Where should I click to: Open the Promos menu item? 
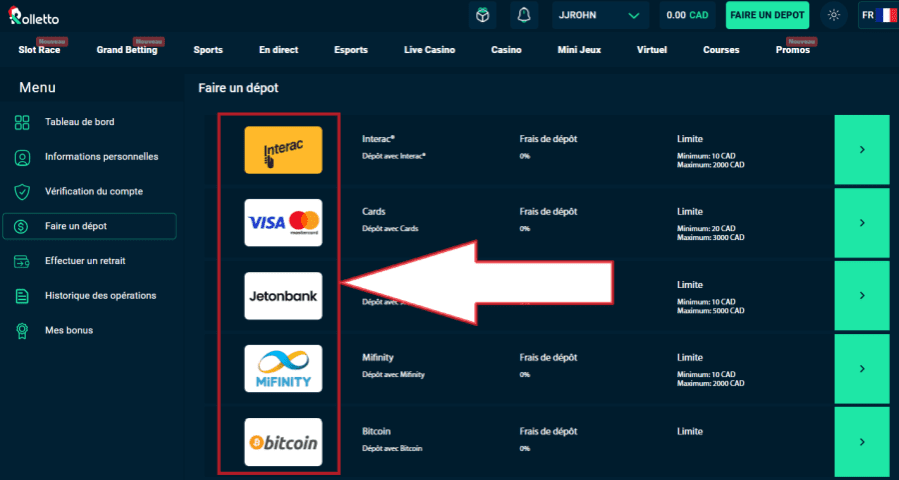click(x=793, y=50)
